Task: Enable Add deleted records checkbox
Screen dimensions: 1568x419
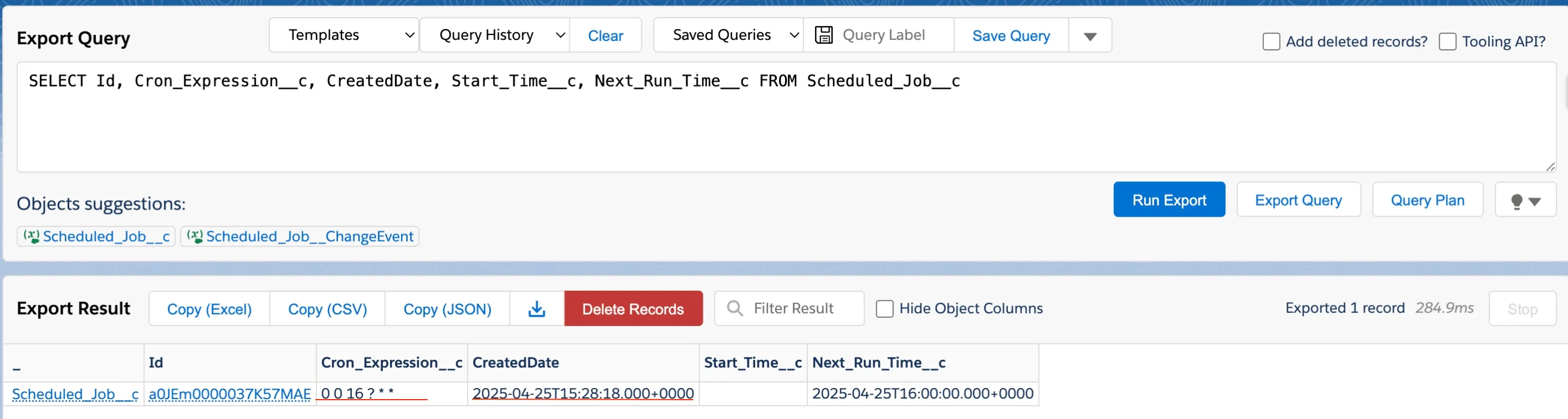Action: pyautogui.click(x=1271, y=42)
